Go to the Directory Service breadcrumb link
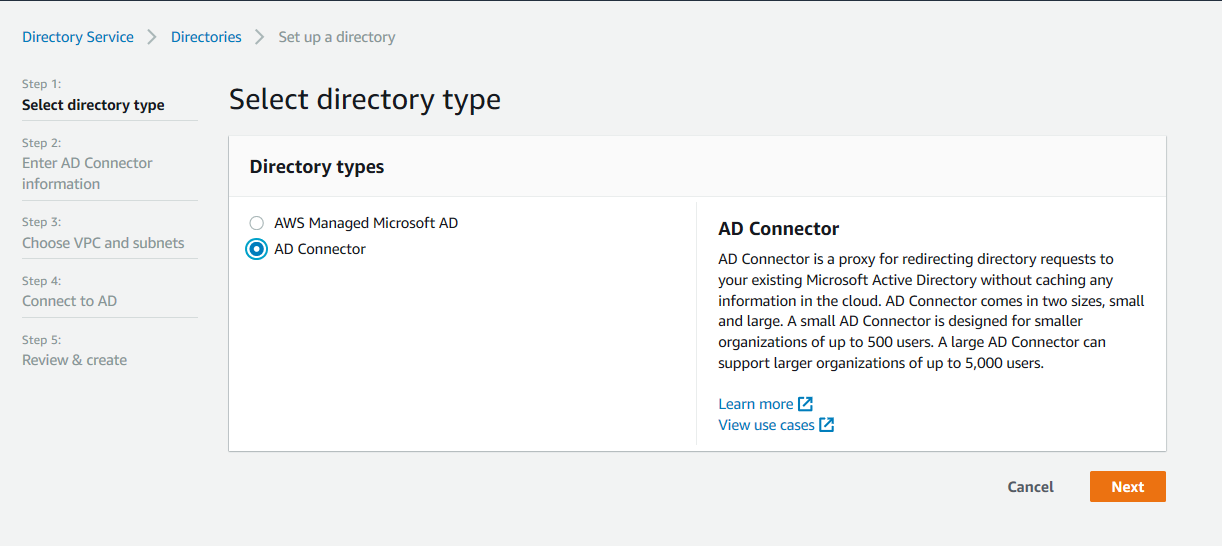The image size is (1222, 546). pos(78,37)
